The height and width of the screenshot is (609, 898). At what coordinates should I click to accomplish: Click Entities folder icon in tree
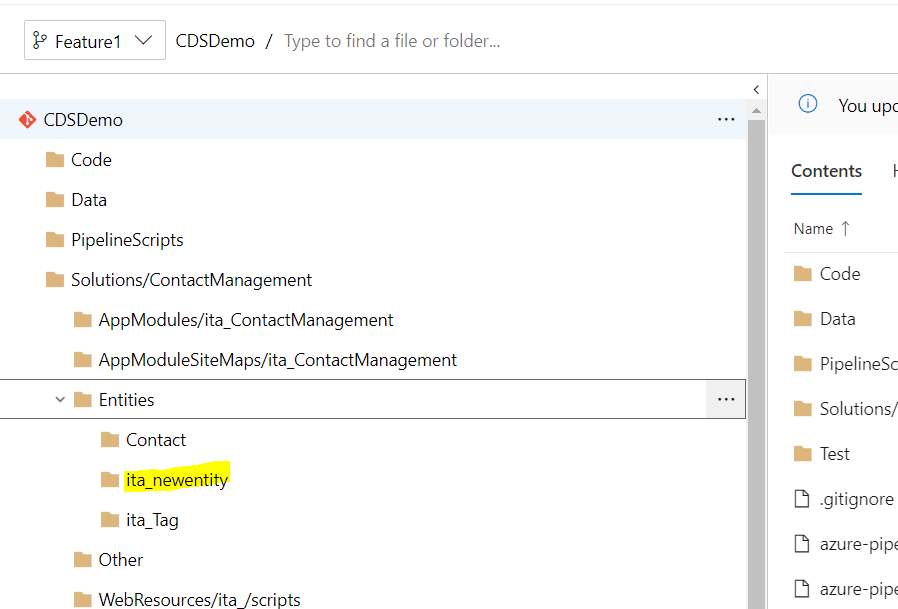tap(82, 399)
